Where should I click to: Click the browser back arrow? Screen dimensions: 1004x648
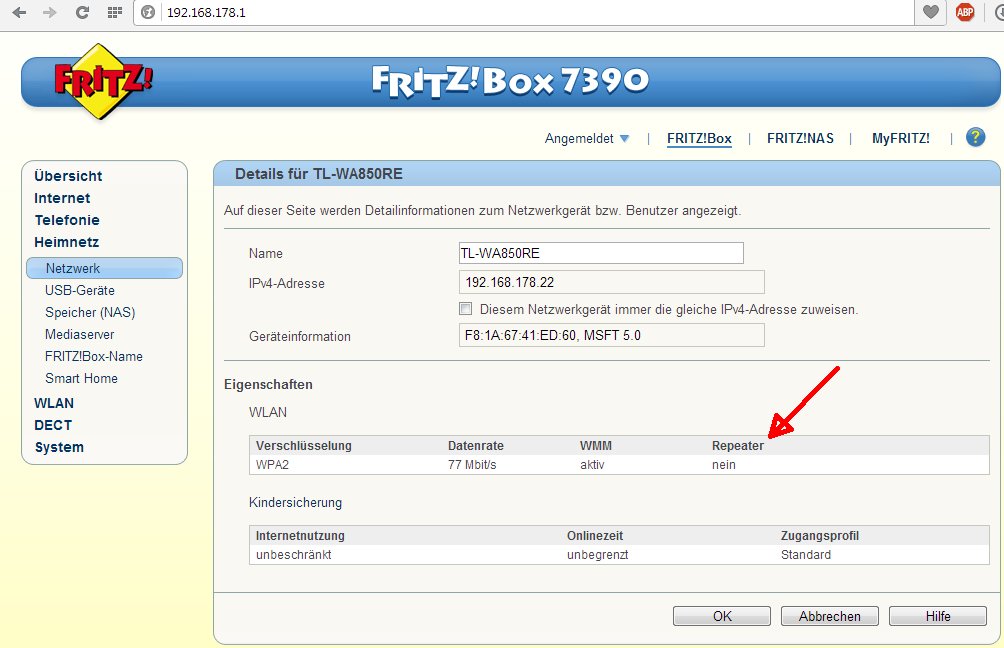(x=19, y=12)
